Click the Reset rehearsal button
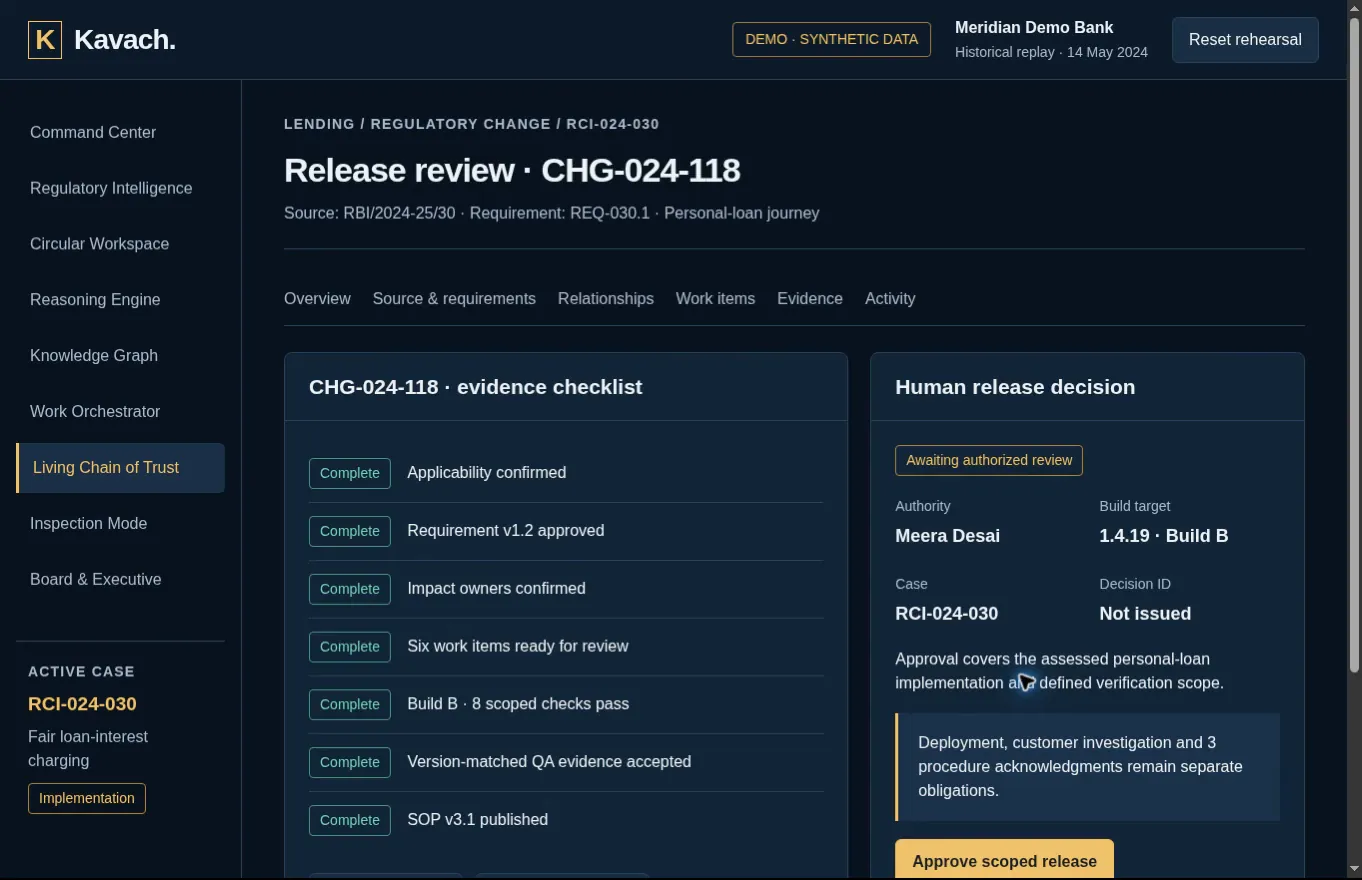 [x=1245, y=40]
